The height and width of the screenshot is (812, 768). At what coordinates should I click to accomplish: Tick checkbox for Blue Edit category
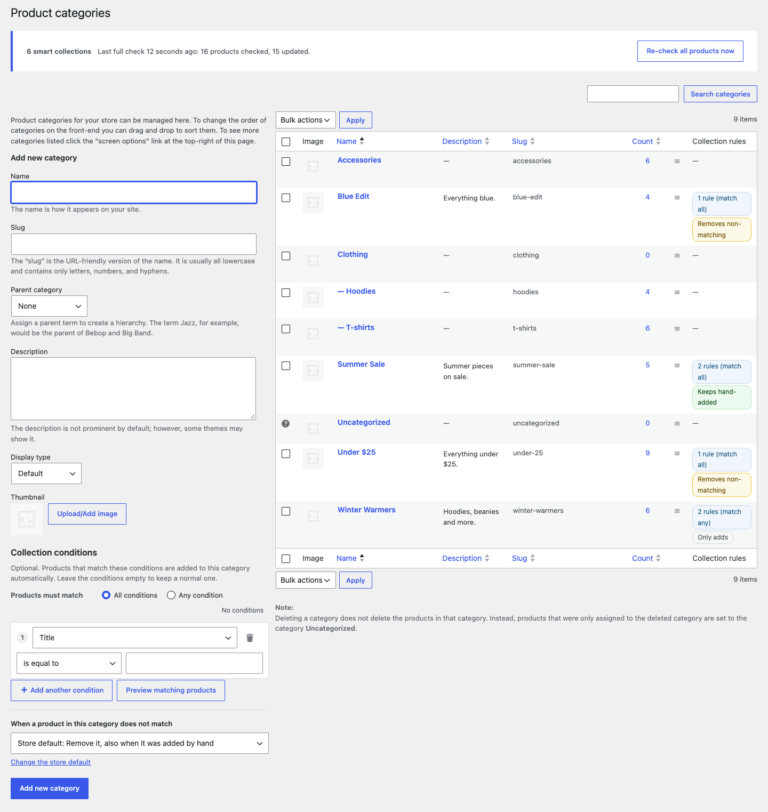(286, 198)
